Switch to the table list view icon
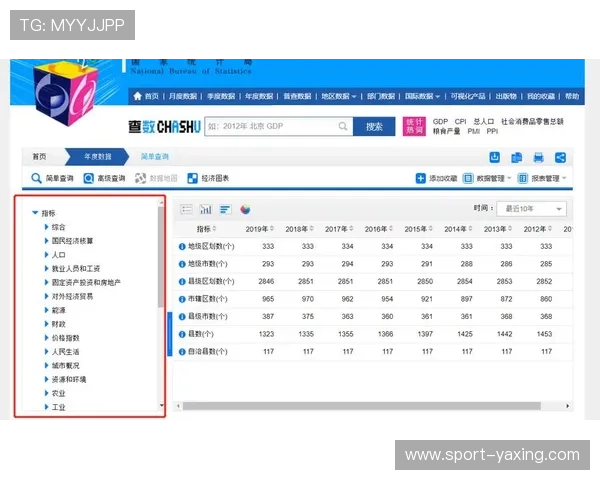The height and width of the screenshot is (480, 600). click(x=186, y=209)
